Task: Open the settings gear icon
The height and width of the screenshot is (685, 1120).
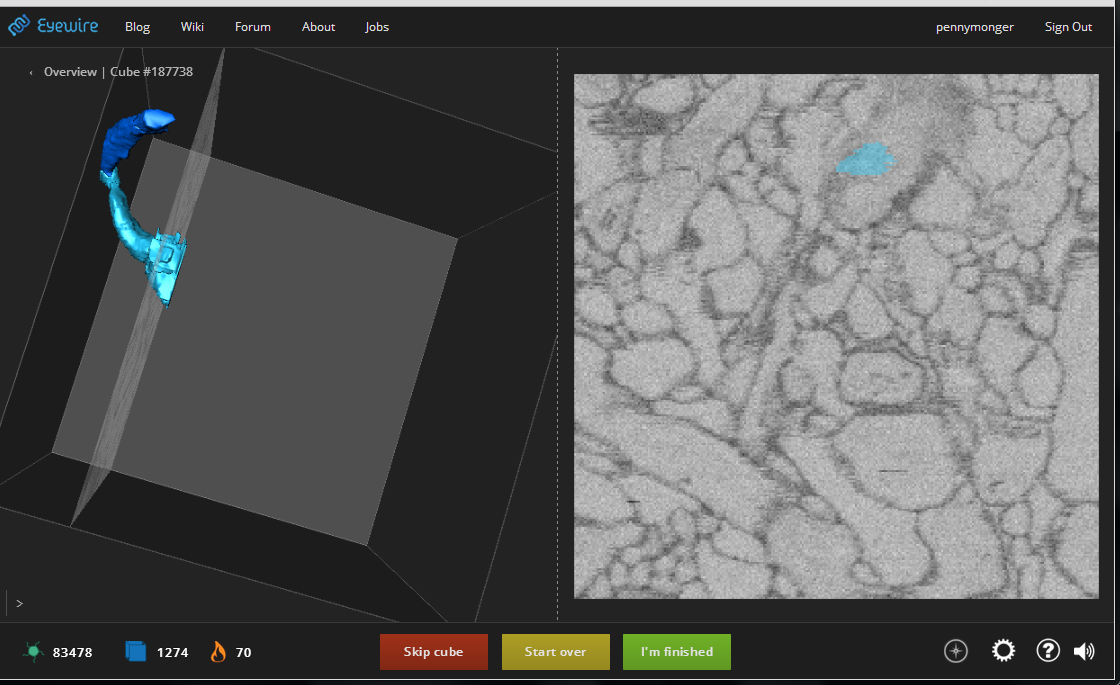Action: click(1003, 651)
